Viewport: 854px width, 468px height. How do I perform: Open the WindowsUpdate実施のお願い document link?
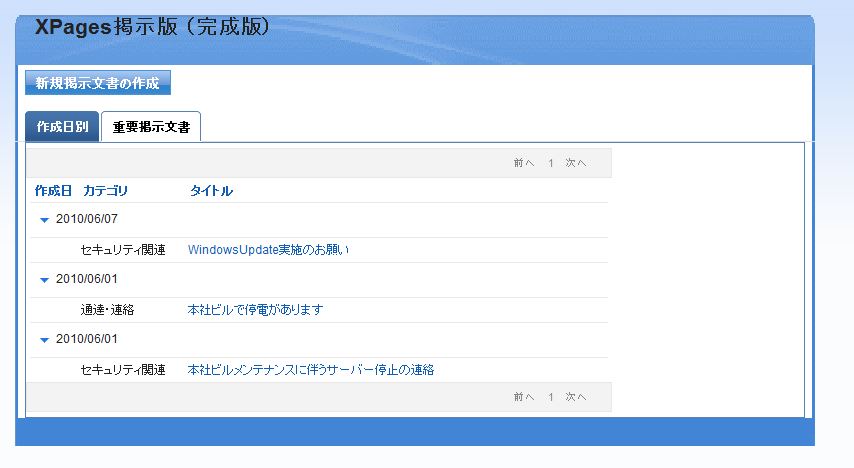coord(268,250)
